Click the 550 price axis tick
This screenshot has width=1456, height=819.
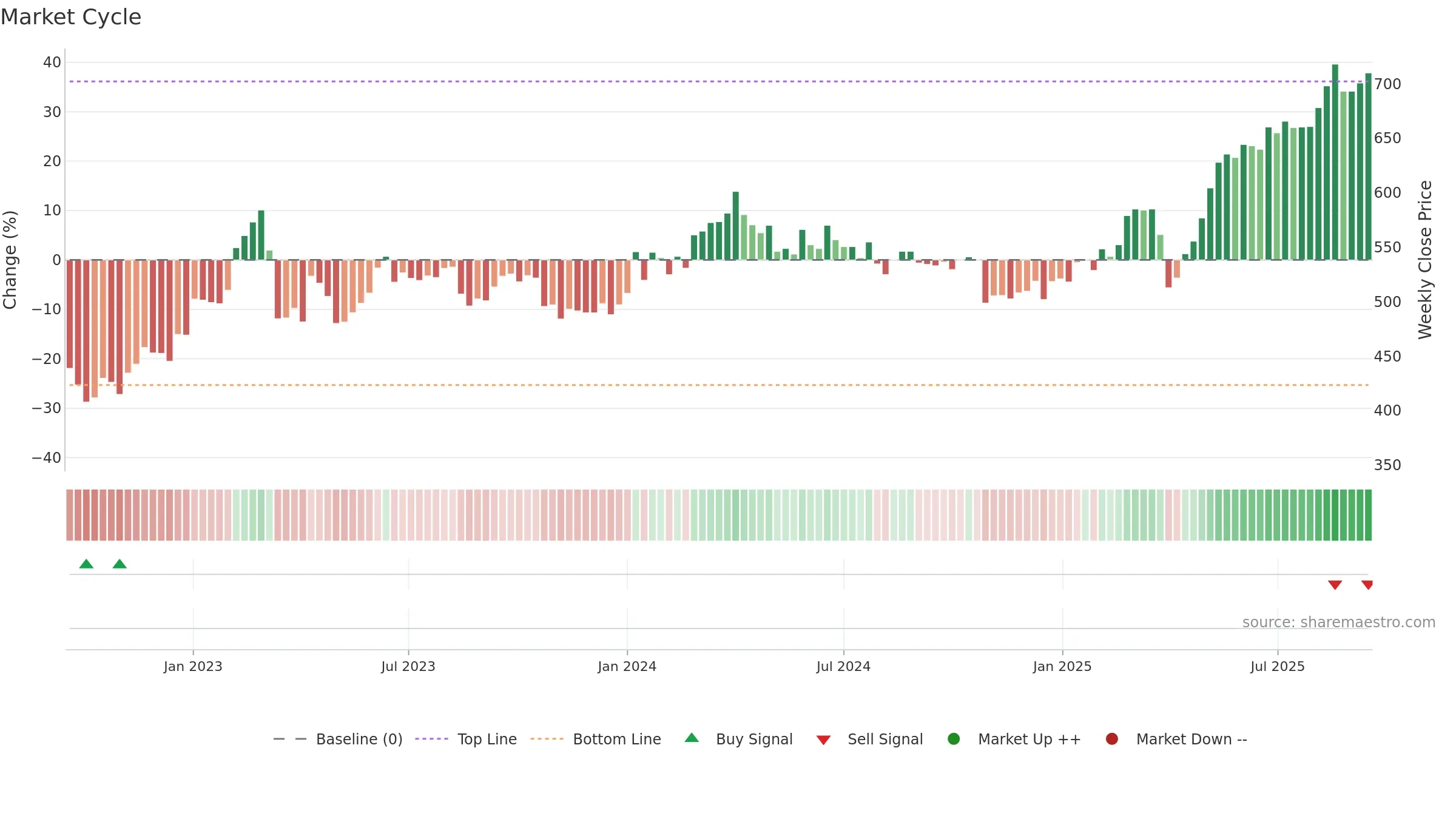[1387, 247]
